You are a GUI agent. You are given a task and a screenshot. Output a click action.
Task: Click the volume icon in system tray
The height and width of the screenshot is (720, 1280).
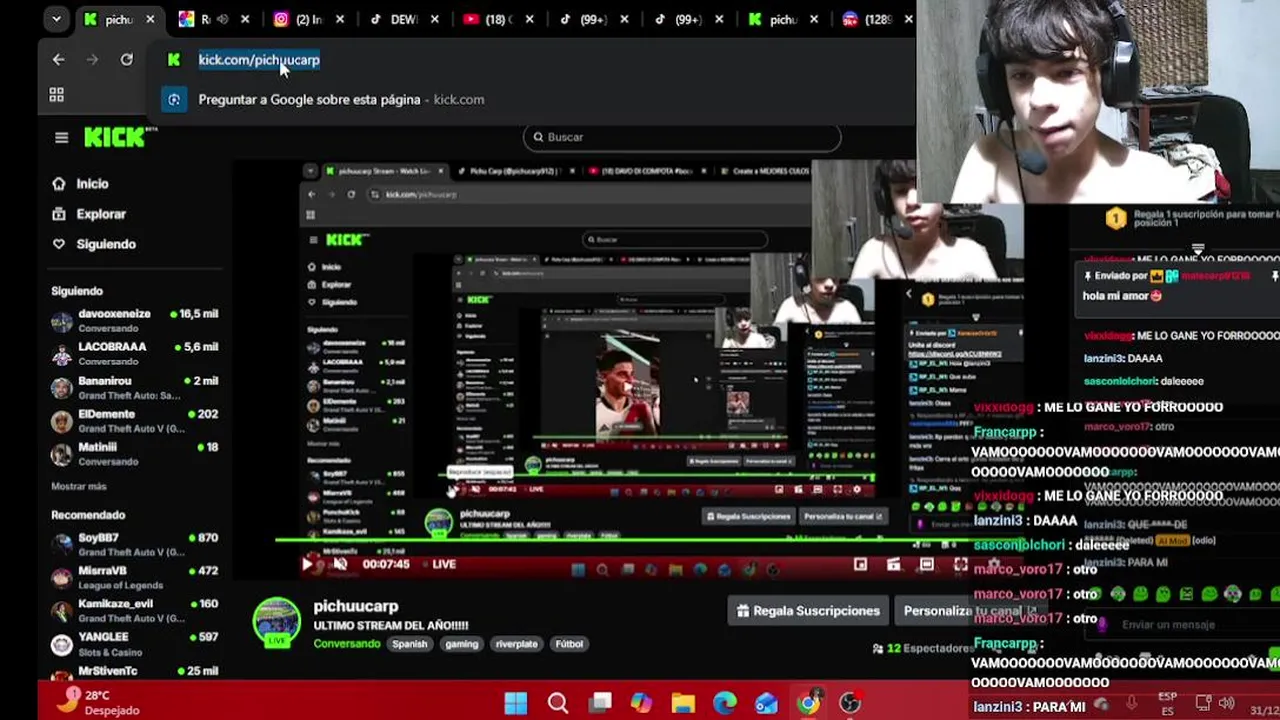pyautogui.click(x=1226, y=703)
